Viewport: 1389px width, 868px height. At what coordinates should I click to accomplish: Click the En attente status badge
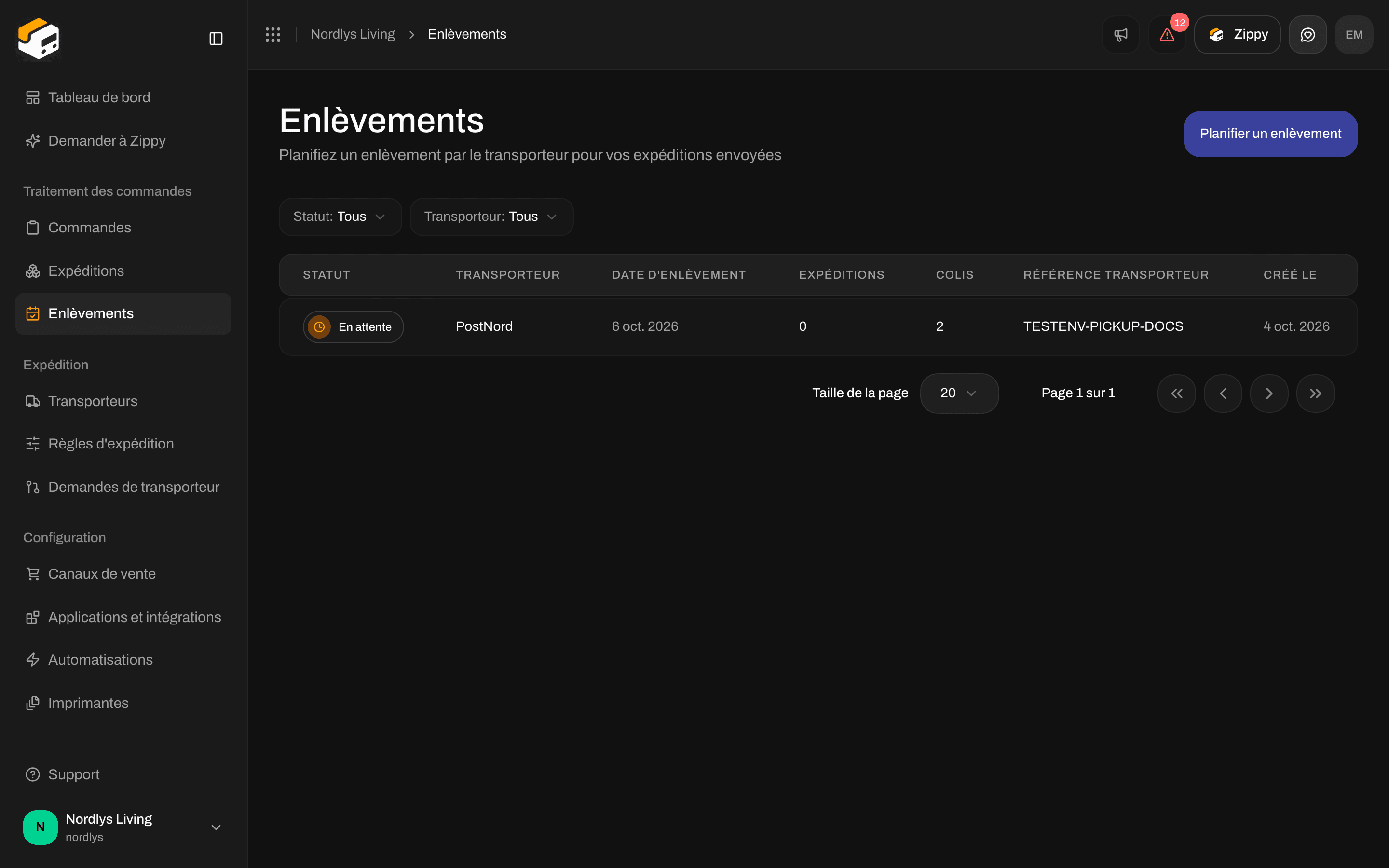[353, 326]
